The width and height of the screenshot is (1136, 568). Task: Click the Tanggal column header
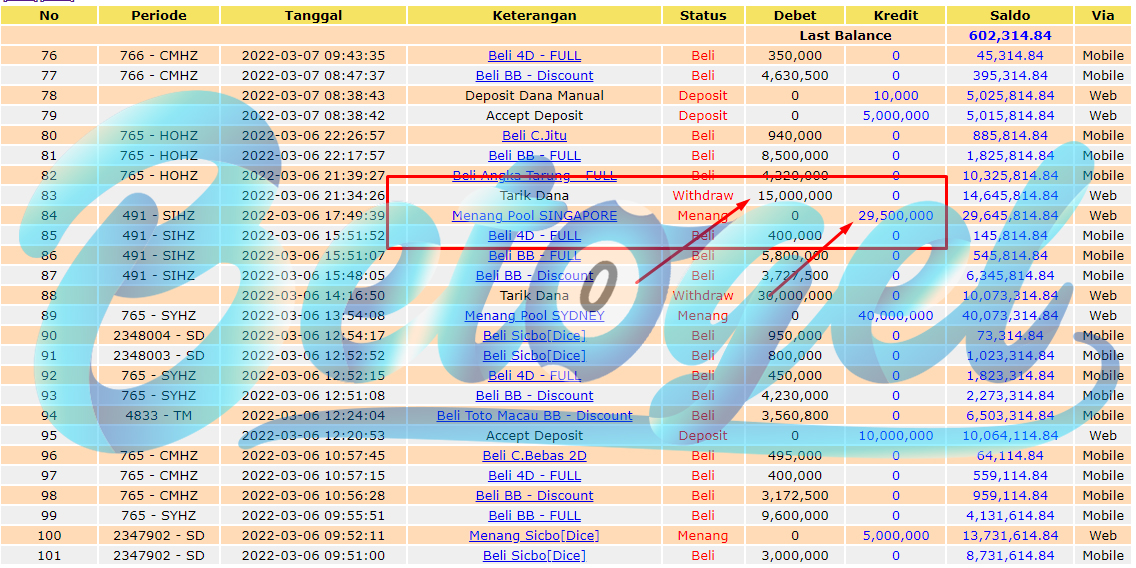coord(313,15)
